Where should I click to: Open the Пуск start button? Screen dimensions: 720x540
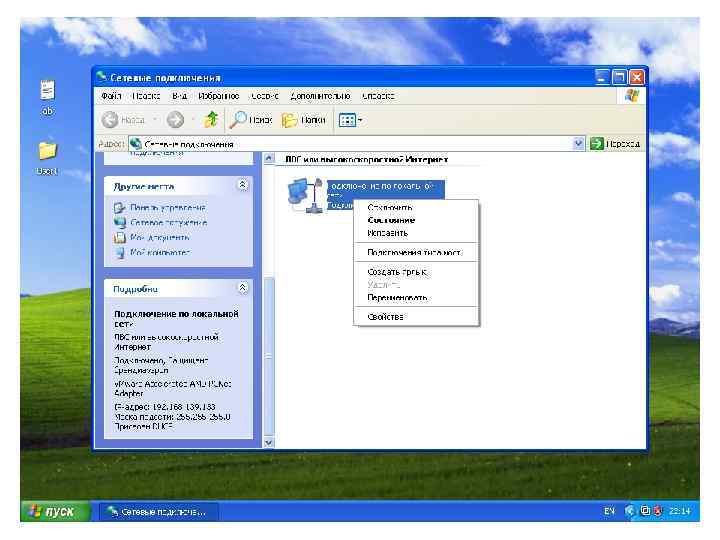pos(56,511)
